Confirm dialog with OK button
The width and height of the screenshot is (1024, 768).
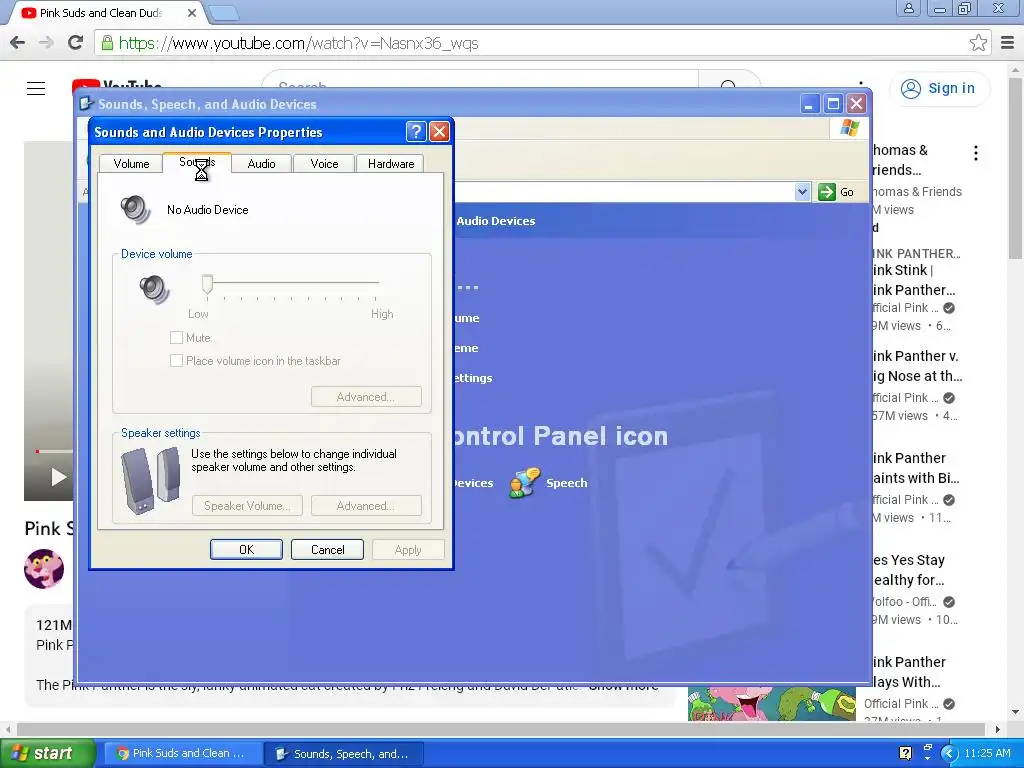[246, 550]
